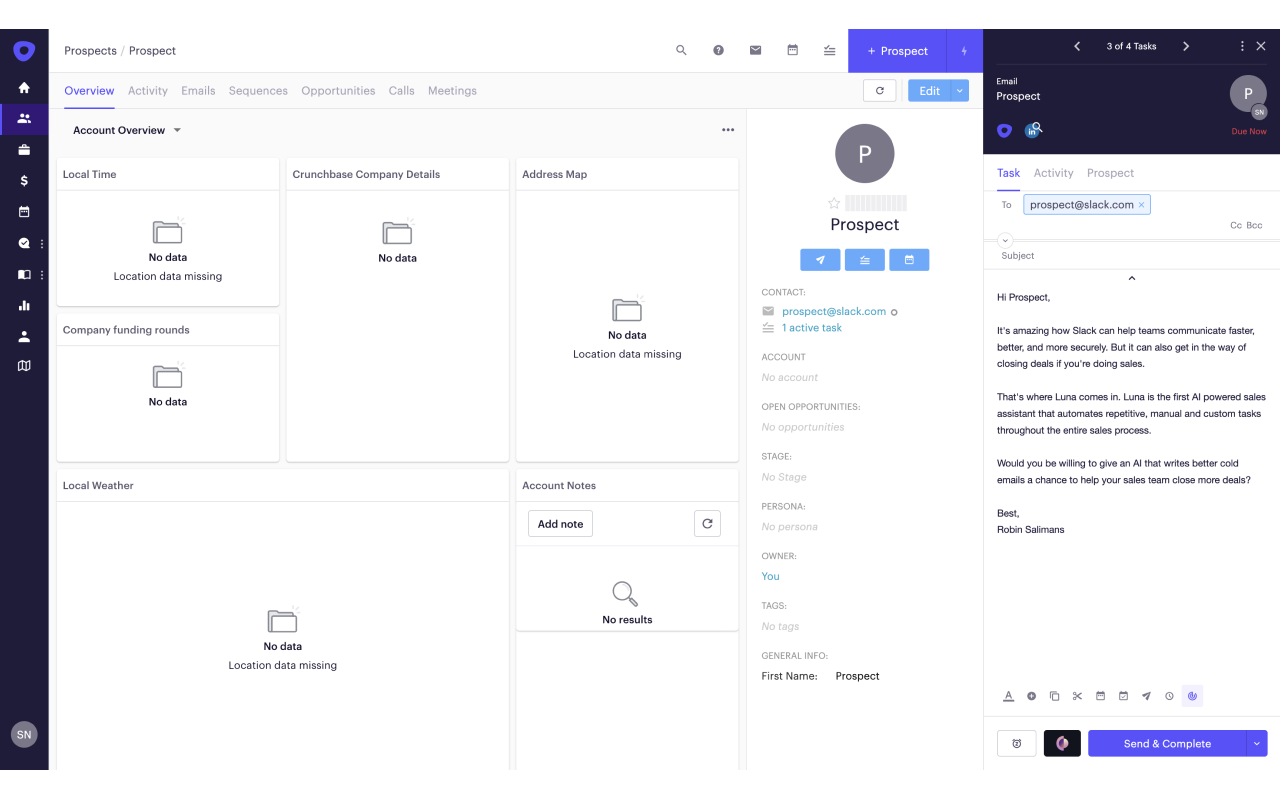Switch to the Sequences tab

[258, 91]
